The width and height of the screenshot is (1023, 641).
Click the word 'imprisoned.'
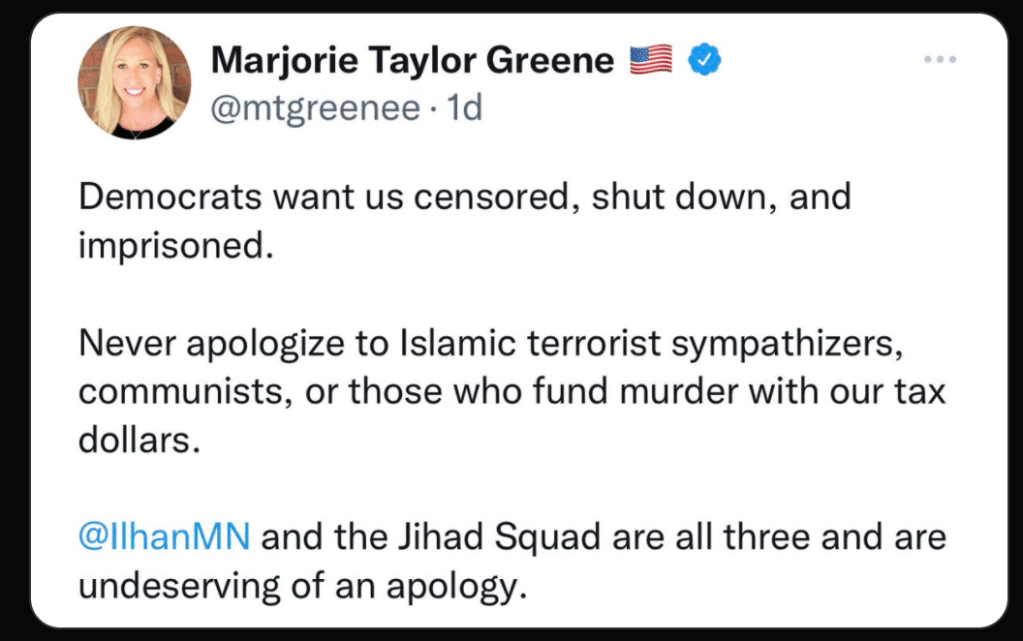click(x=175, y=244)
